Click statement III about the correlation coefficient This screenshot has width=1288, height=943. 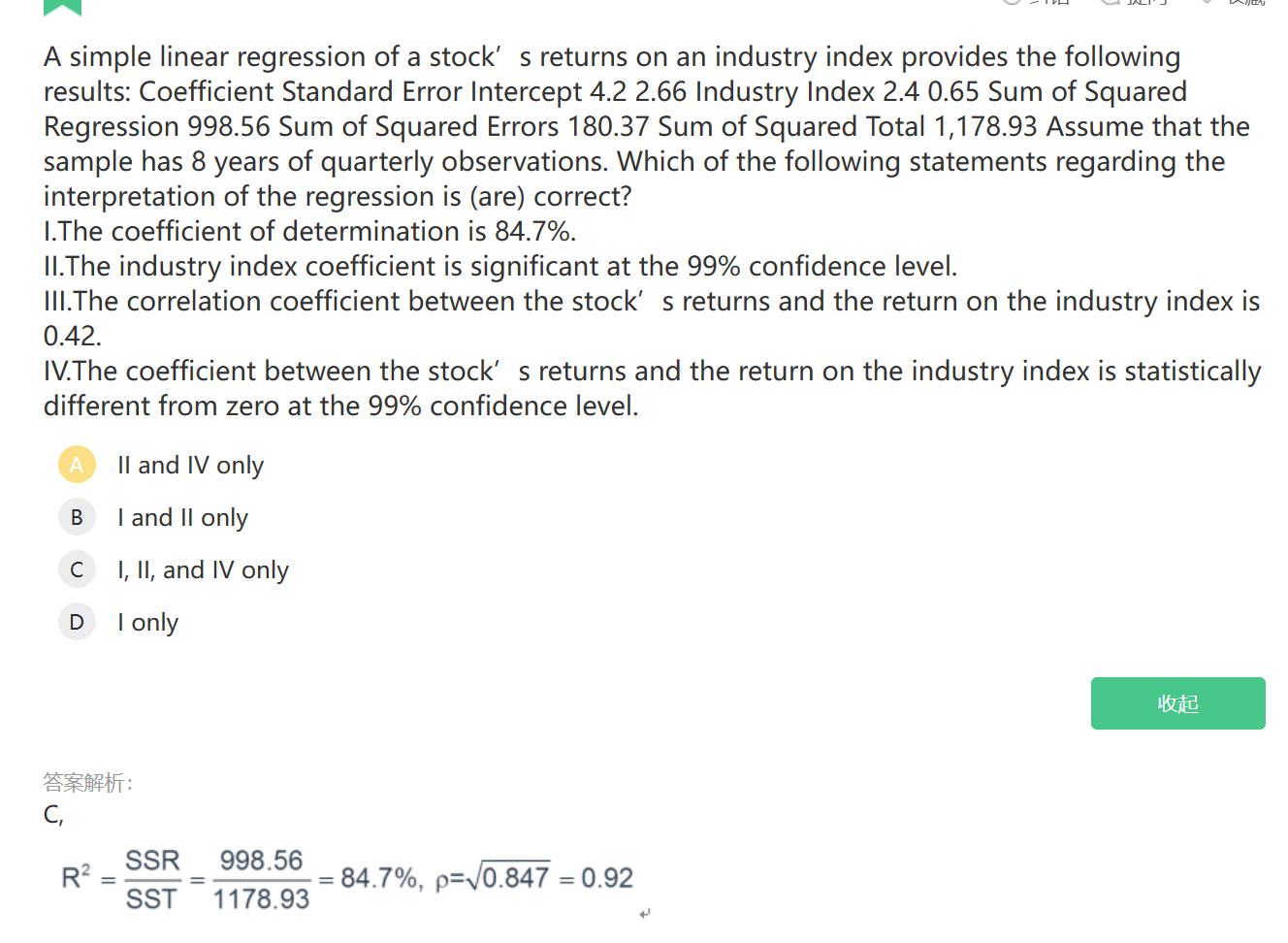tap(650, 302)
